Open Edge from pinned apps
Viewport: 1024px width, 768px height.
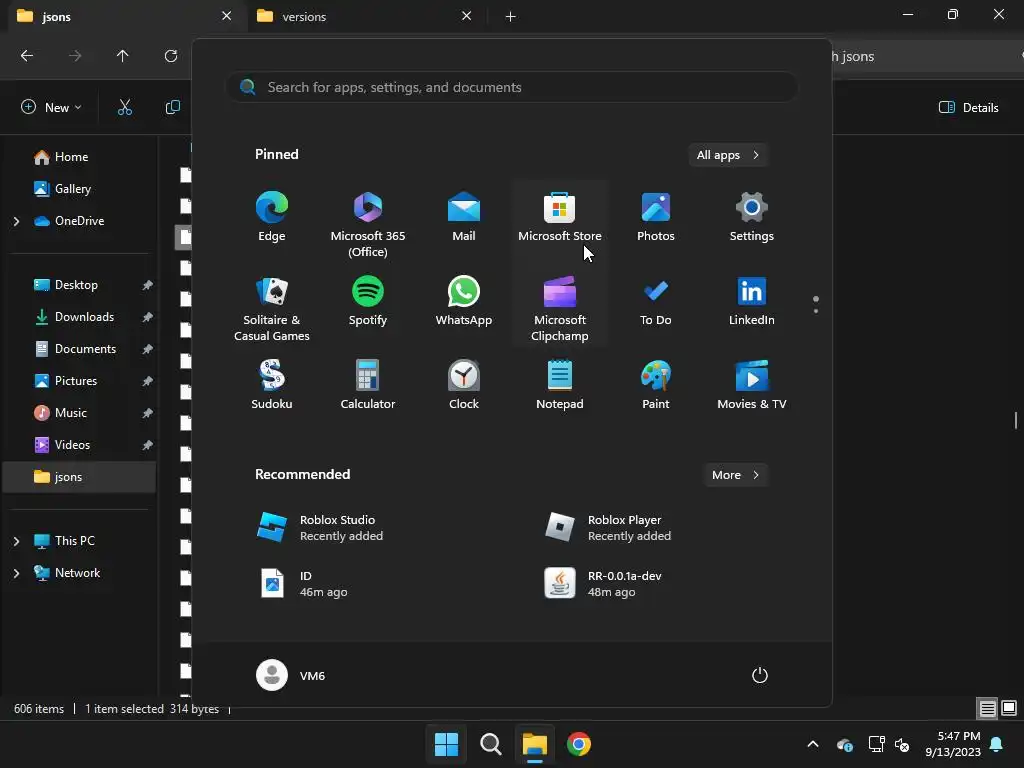(272, 217)
